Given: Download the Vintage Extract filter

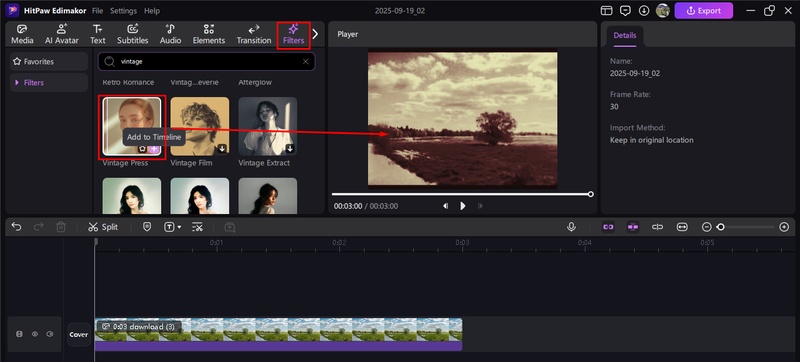Looking at the screenshot, I should [290, 149].
